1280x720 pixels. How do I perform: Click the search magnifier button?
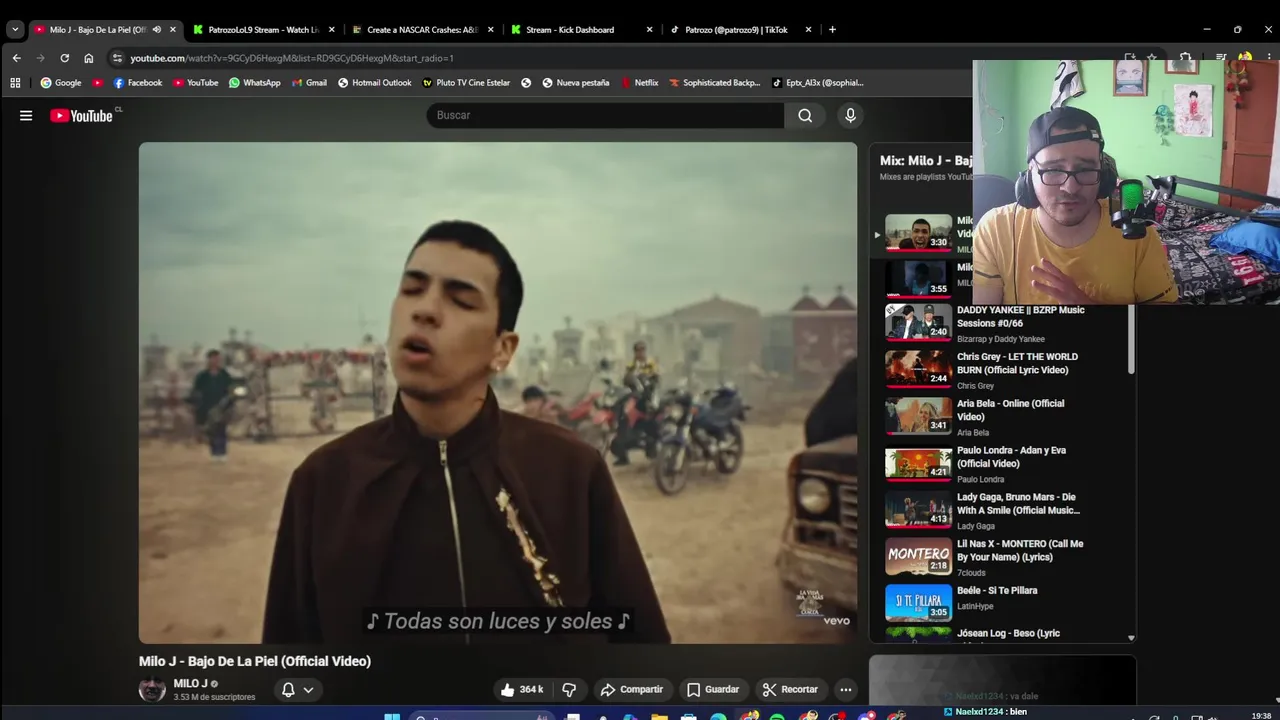click(805, 115)
